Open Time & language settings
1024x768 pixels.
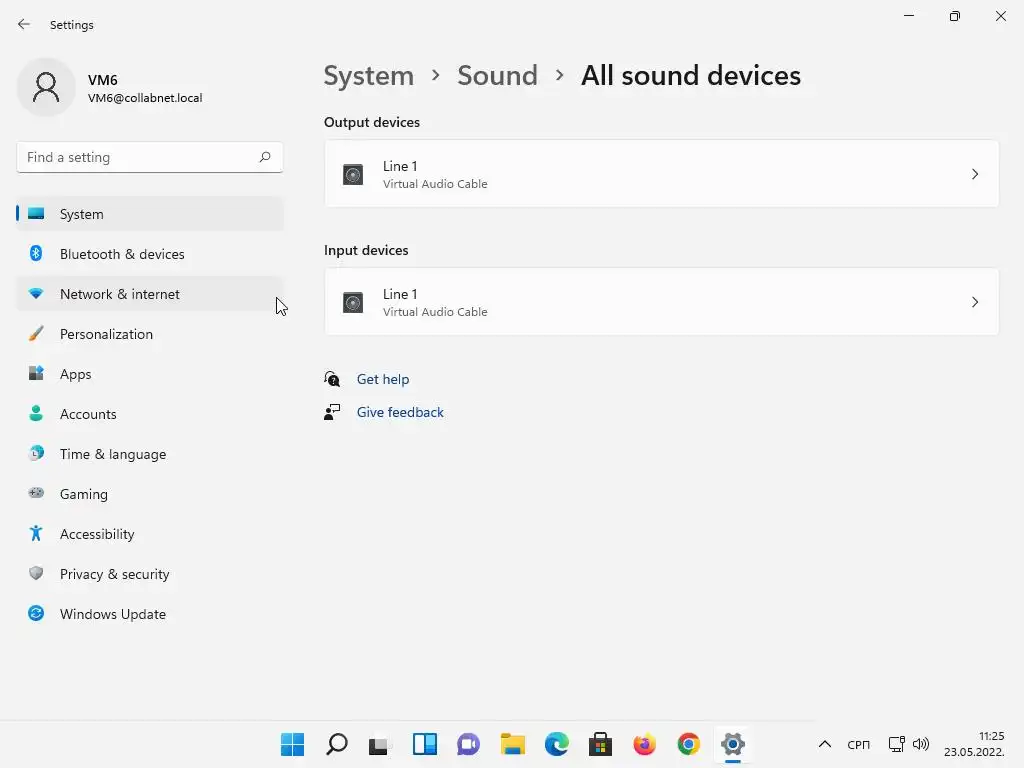pos(113,454)
